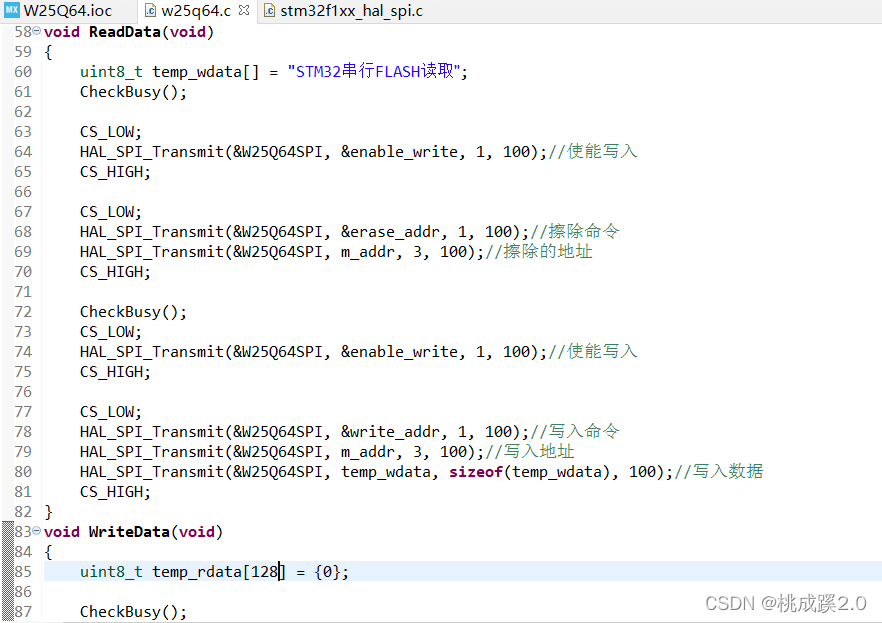The image size is (882, 623).
Task: Click the //擦除命令 comment
Action: pos(575,231)
